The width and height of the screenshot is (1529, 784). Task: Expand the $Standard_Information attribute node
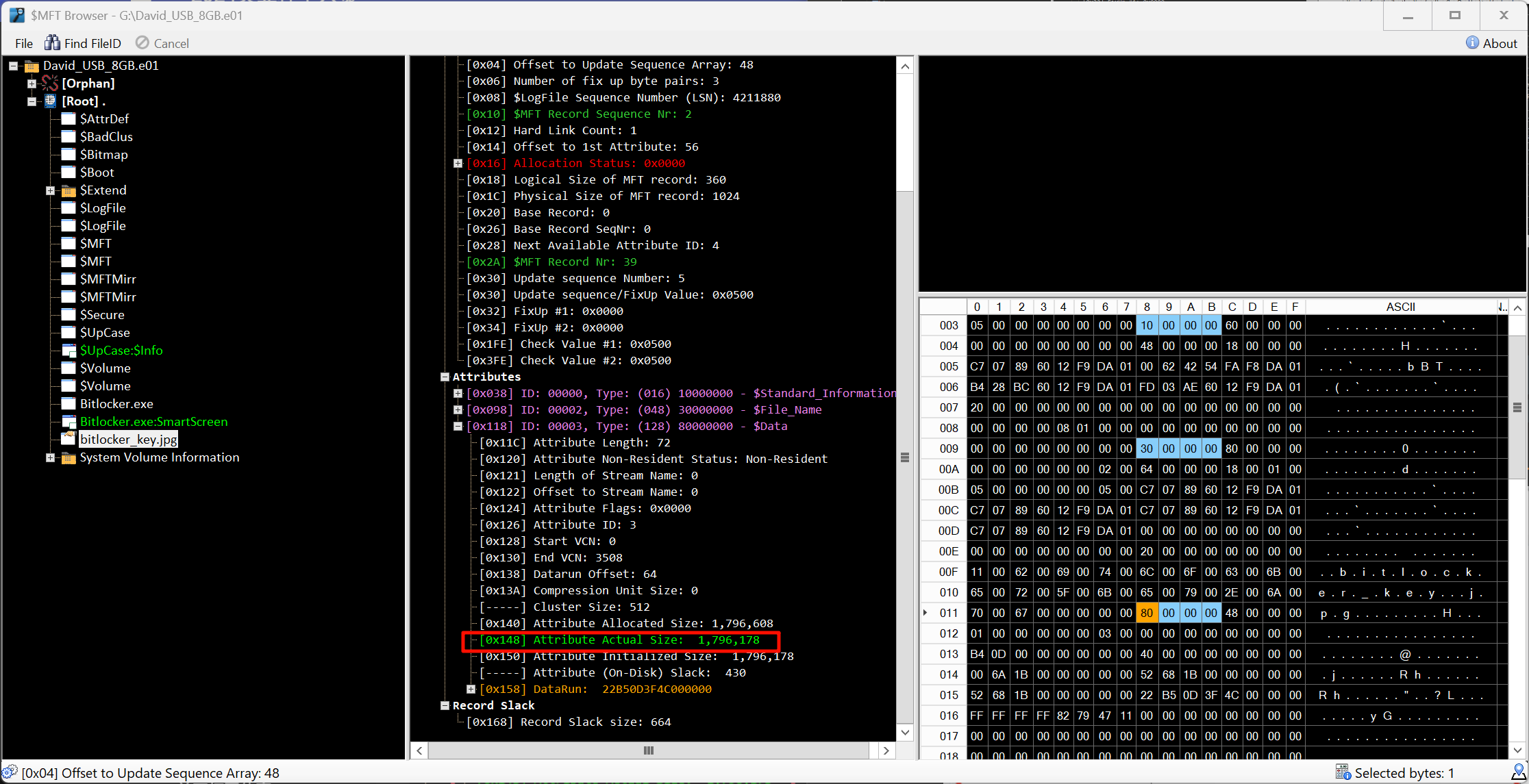(458, 393)
